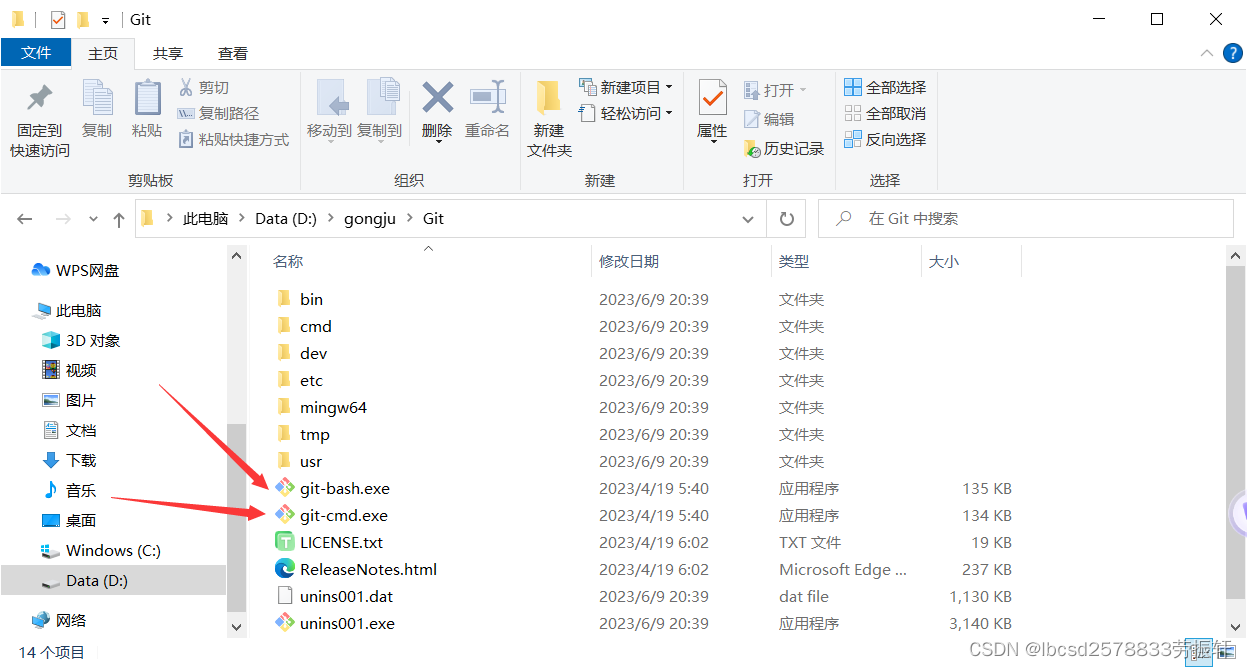1247x668 pixels.
Task: Select the git-cmd.exe application icon
Action: coord(285,516)
